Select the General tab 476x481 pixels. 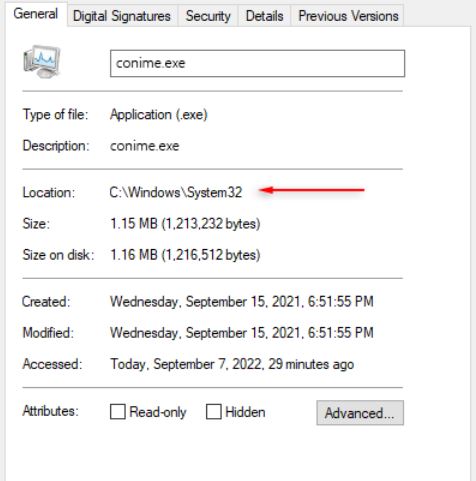(x=36, y=14)
